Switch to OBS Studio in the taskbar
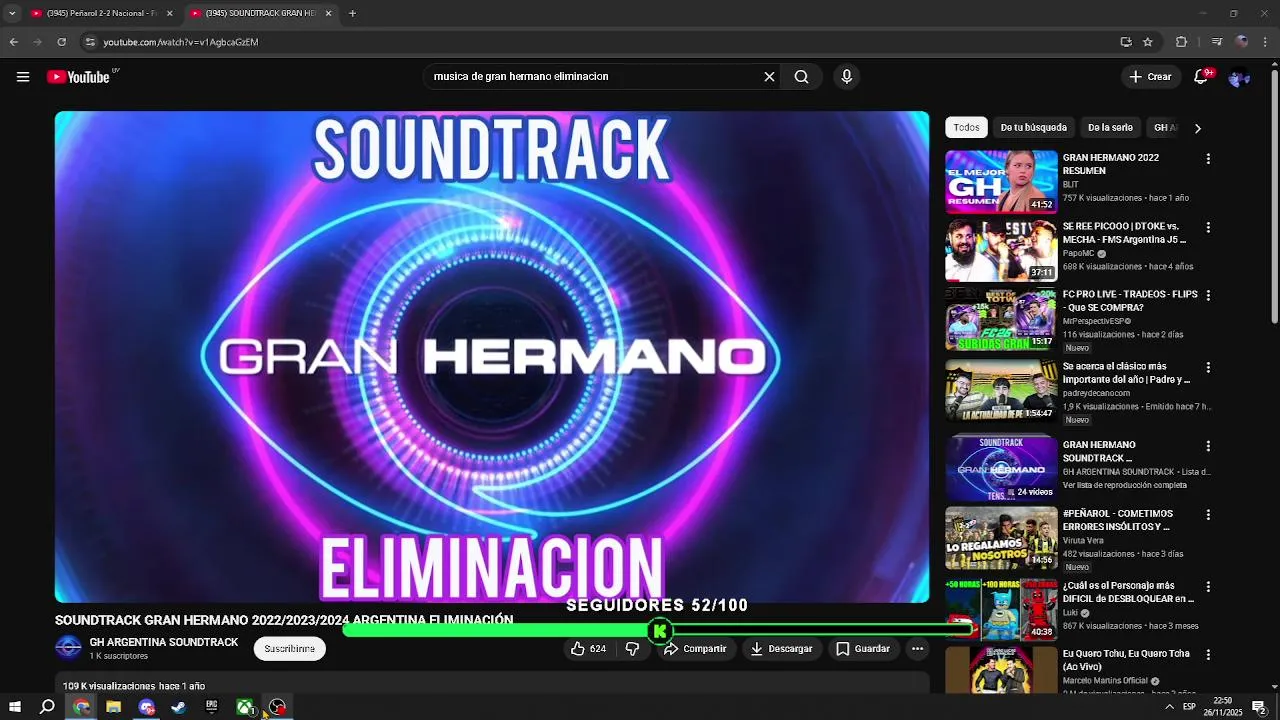Screen dimensions: 1280x720 point(277,707)
